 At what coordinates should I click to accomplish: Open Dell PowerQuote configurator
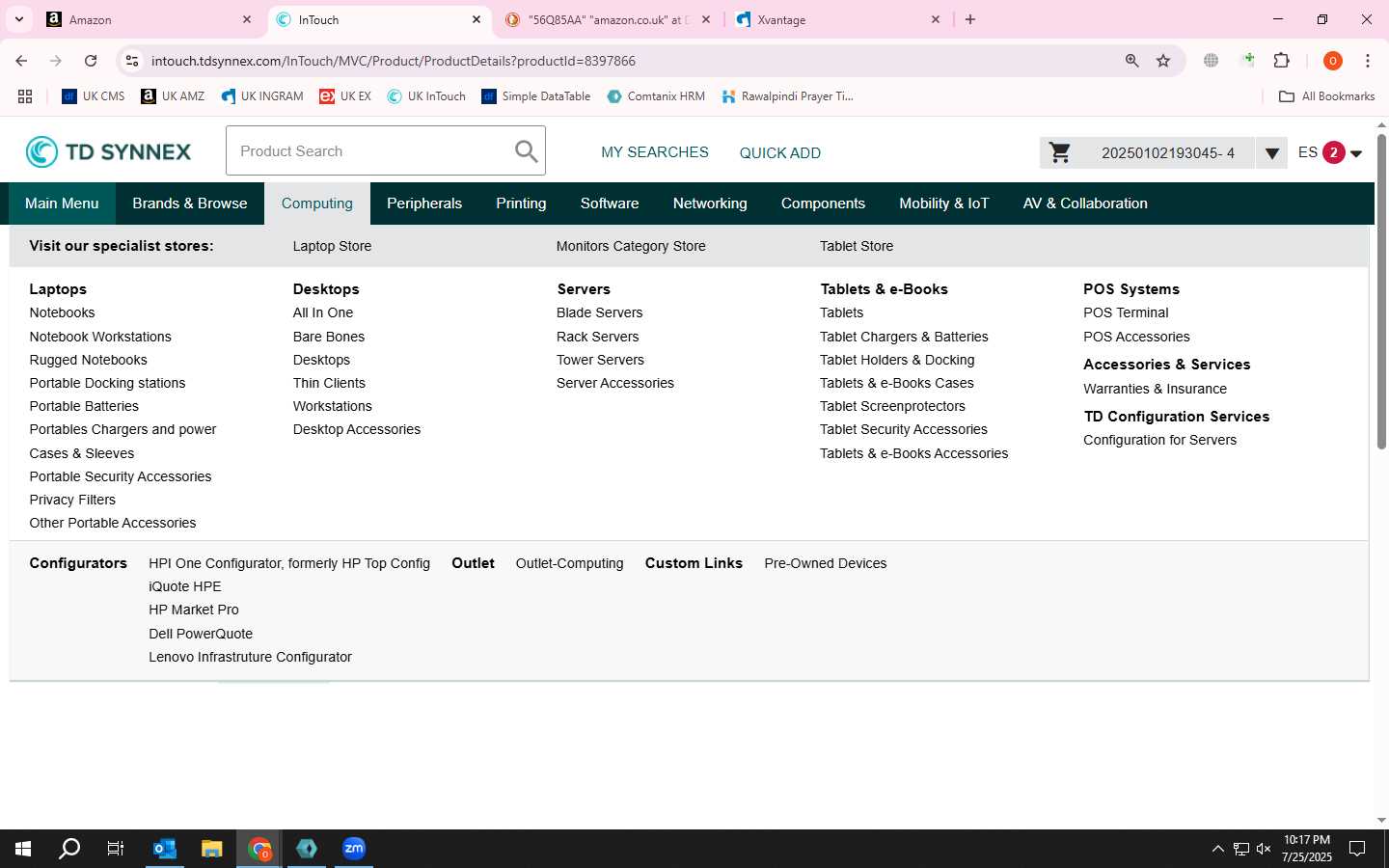[x=201, y=634]
